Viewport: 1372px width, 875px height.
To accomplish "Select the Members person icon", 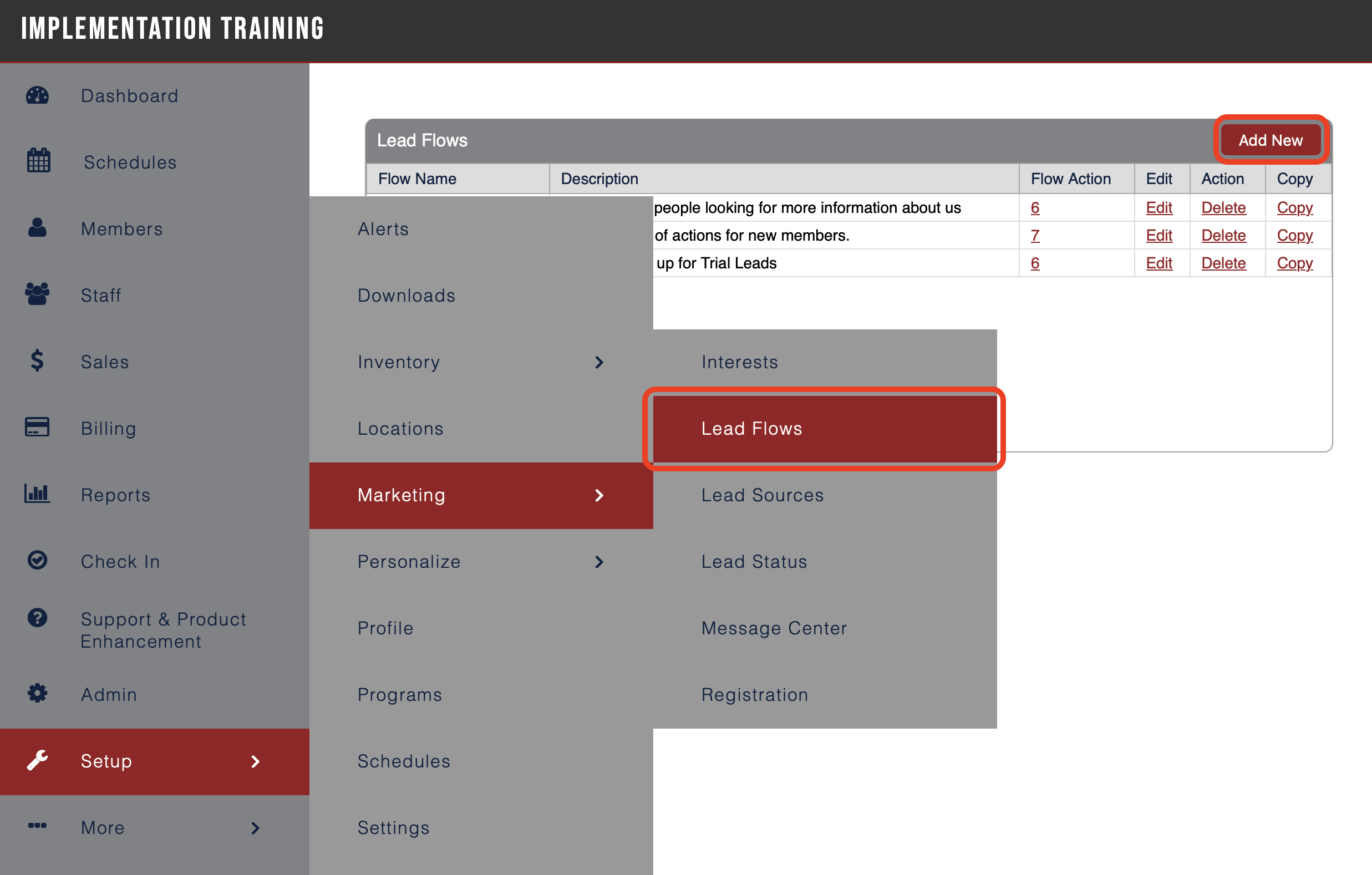I will click(x=37, y=228).
